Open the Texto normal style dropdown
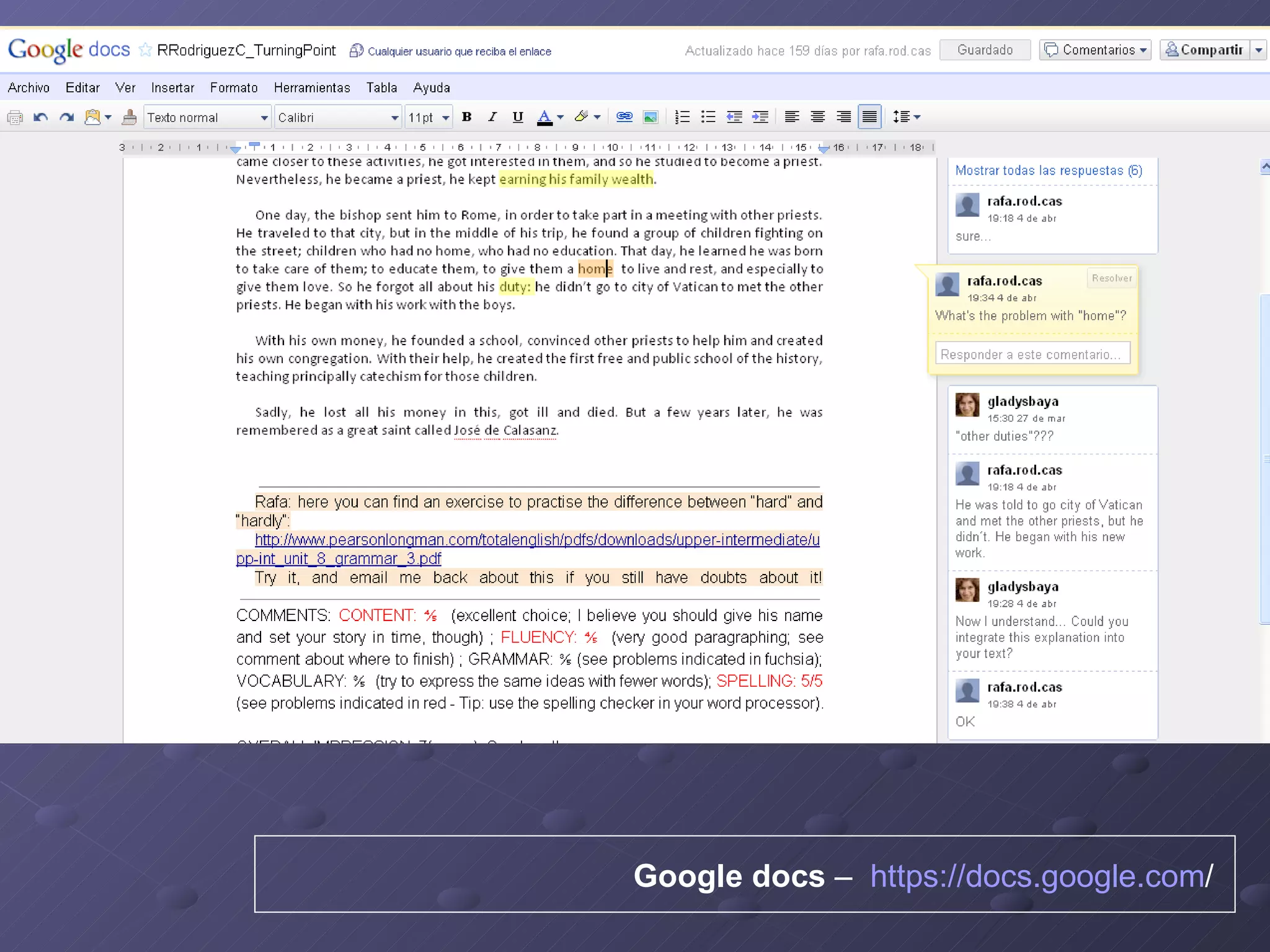 [207, 117]
